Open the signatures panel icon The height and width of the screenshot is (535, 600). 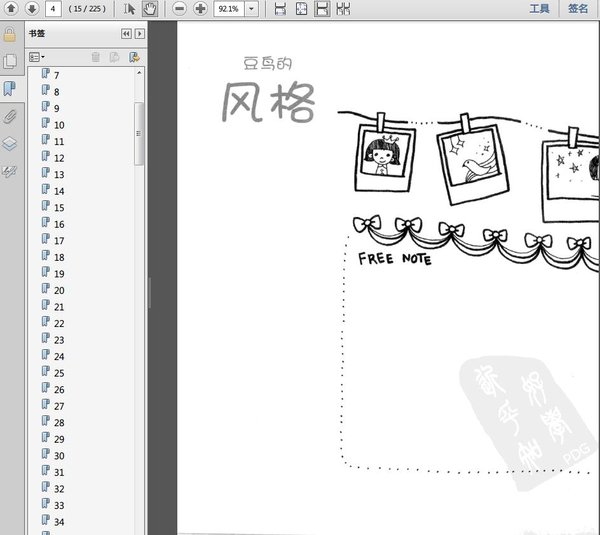click(x=10, y=171)
